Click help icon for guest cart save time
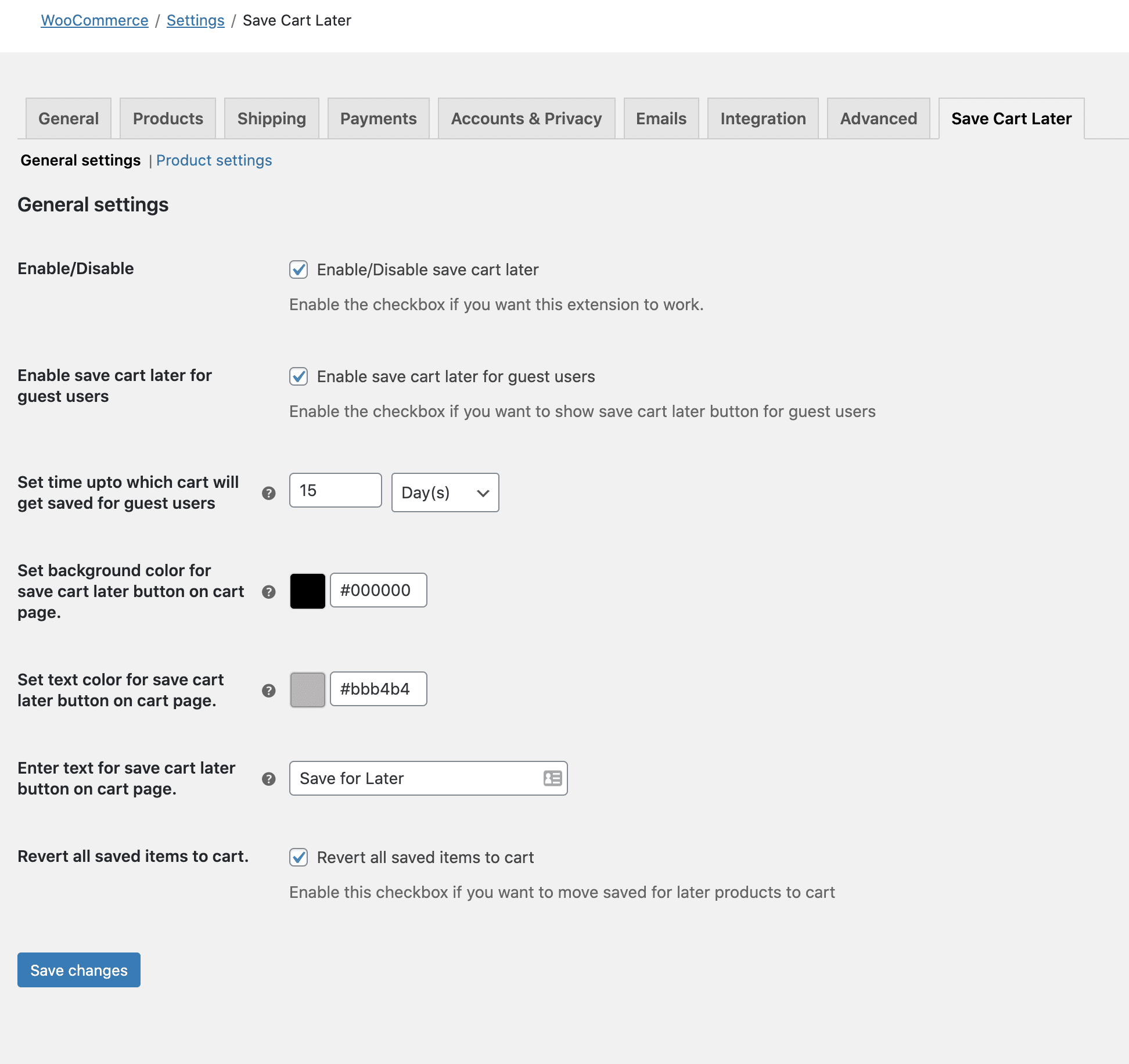Screen dimensions: 1129x1064 tap(268, 493)
